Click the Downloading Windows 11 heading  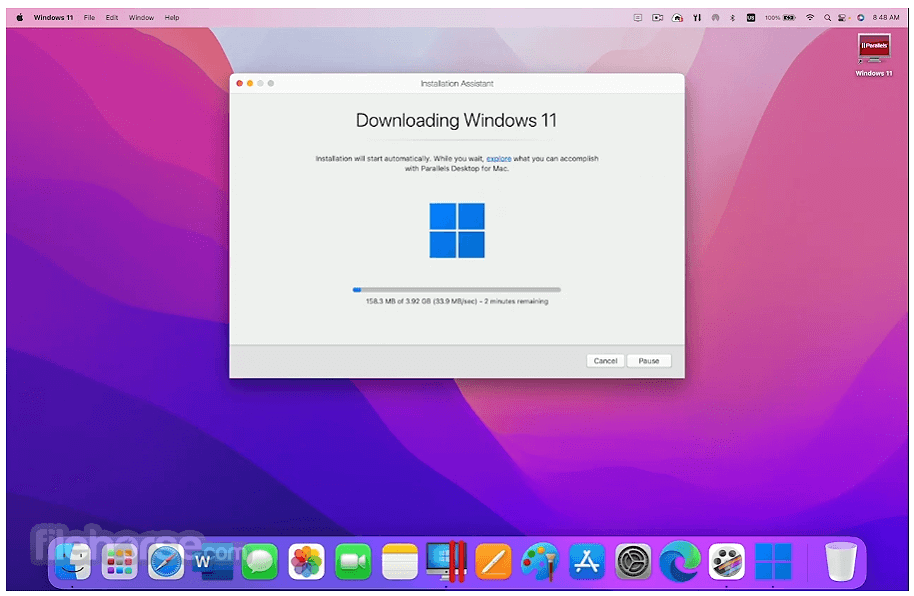[456, 120]
